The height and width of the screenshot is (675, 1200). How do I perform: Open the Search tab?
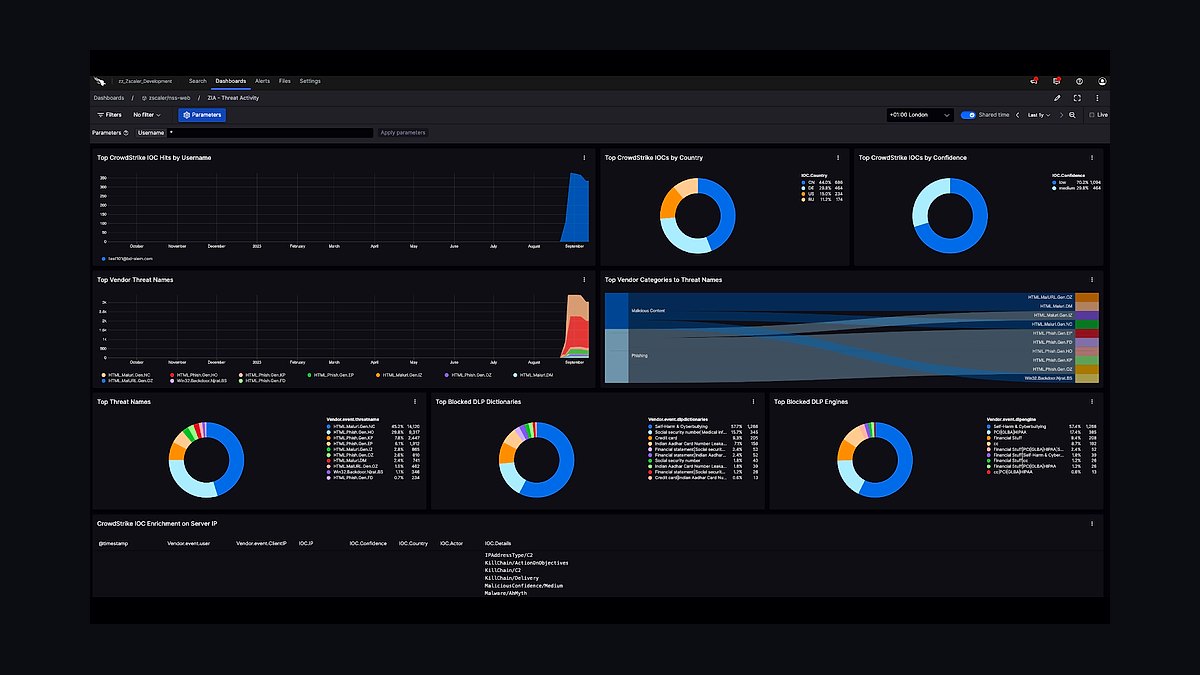(198, 81)
